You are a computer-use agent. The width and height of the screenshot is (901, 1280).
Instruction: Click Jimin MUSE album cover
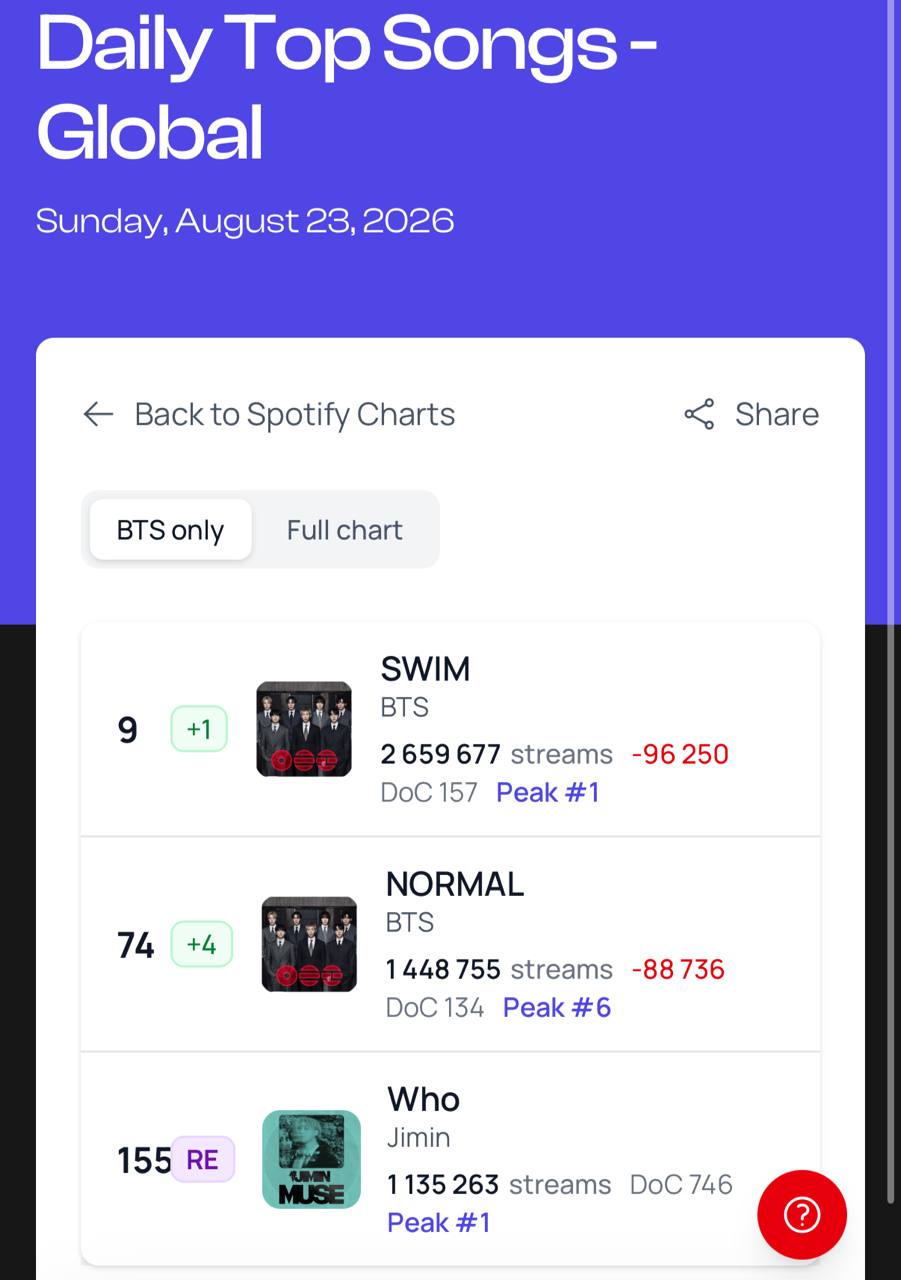pos(311,1159)
